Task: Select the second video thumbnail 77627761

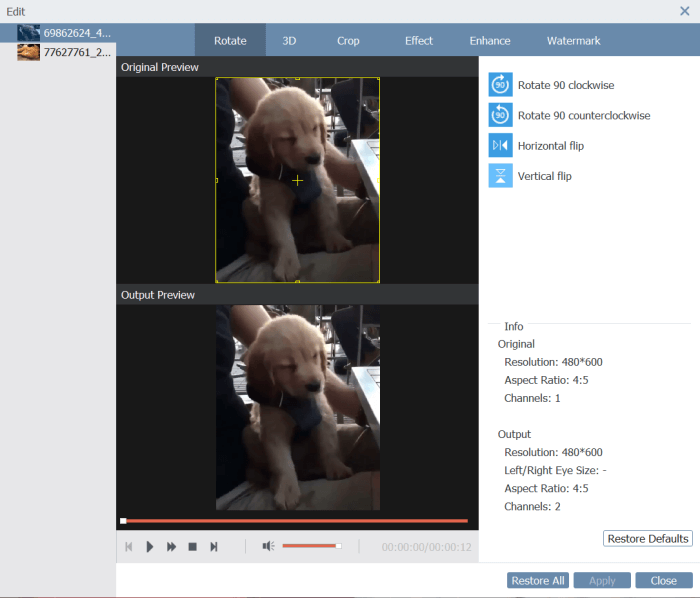Action: tap(64, 52)
